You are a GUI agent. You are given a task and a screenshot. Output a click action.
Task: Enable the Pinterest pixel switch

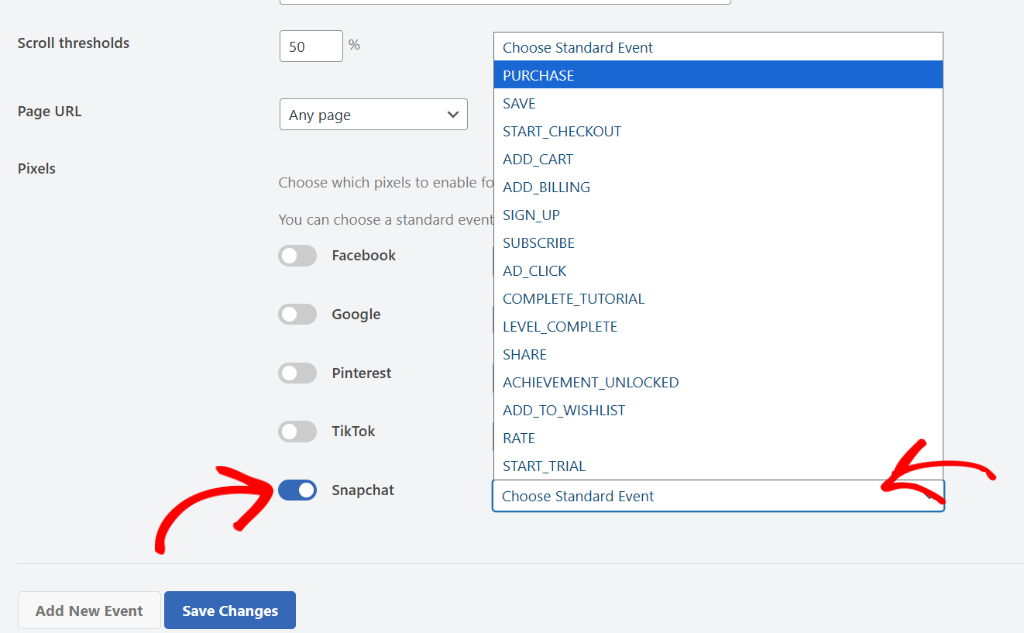point(297,373)
